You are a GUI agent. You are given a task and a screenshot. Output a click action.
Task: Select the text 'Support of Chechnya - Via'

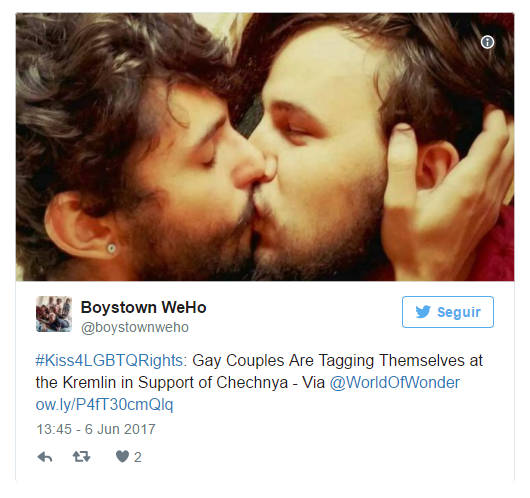click(231, 383)
